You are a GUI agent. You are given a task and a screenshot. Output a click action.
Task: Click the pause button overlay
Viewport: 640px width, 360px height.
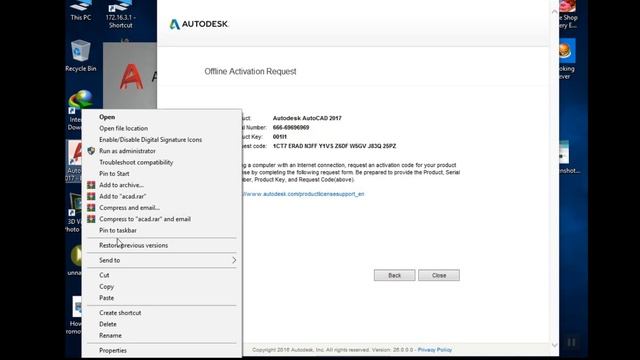571,342
